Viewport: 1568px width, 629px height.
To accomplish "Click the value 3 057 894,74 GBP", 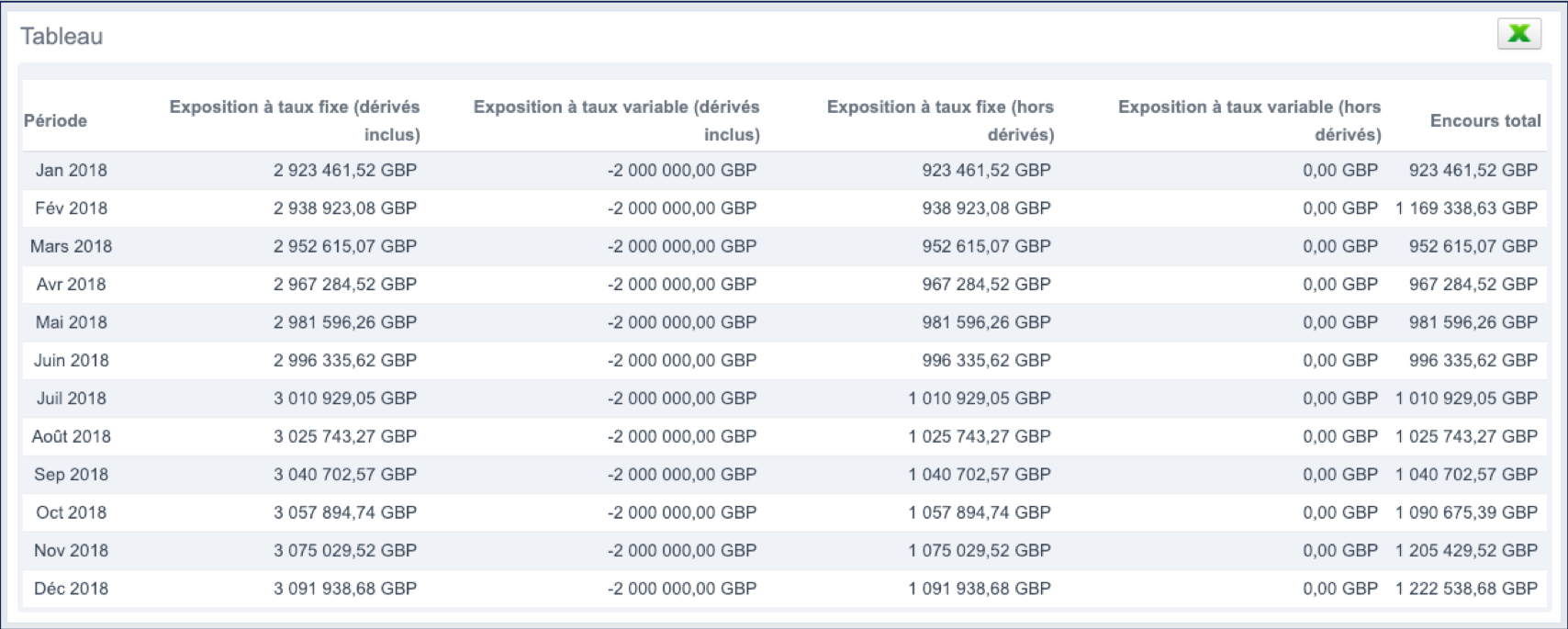I will pos(345,512).
